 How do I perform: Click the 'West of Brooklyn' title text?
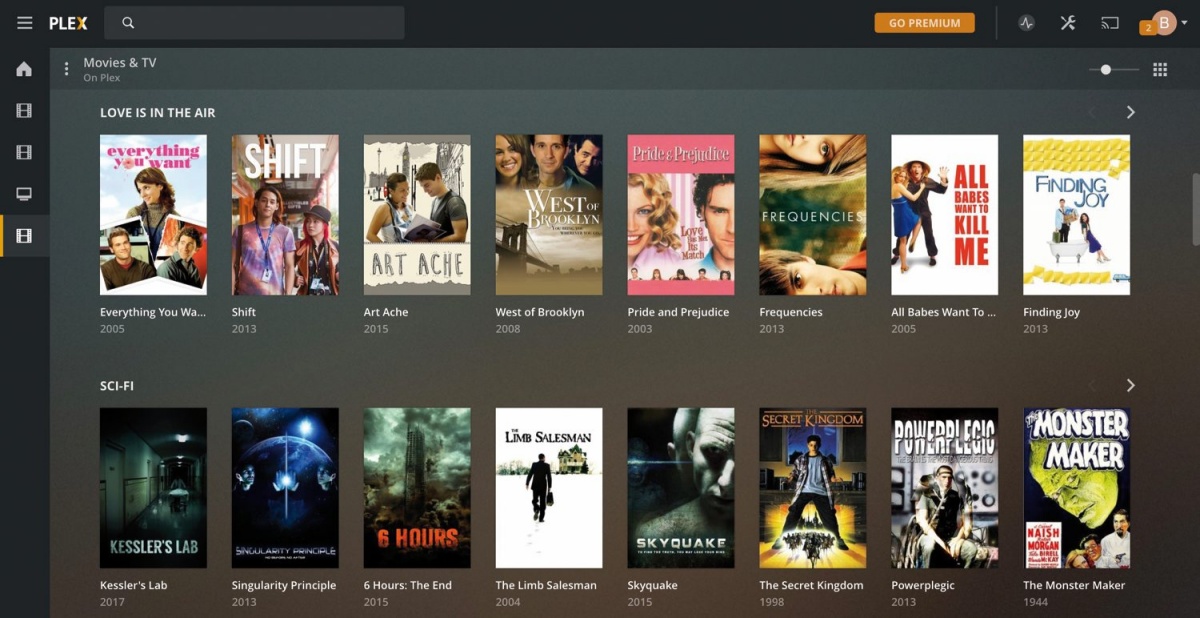tap(540, 312)
